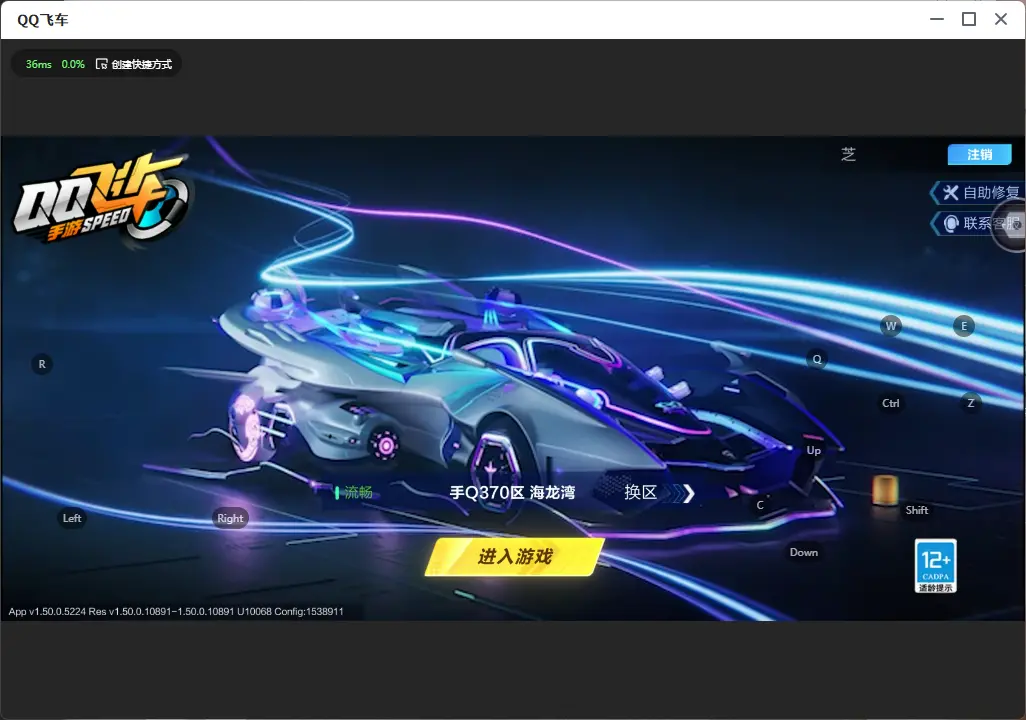
Task: Click the Down key mapping overlay
Action: [x=804, y=552]
